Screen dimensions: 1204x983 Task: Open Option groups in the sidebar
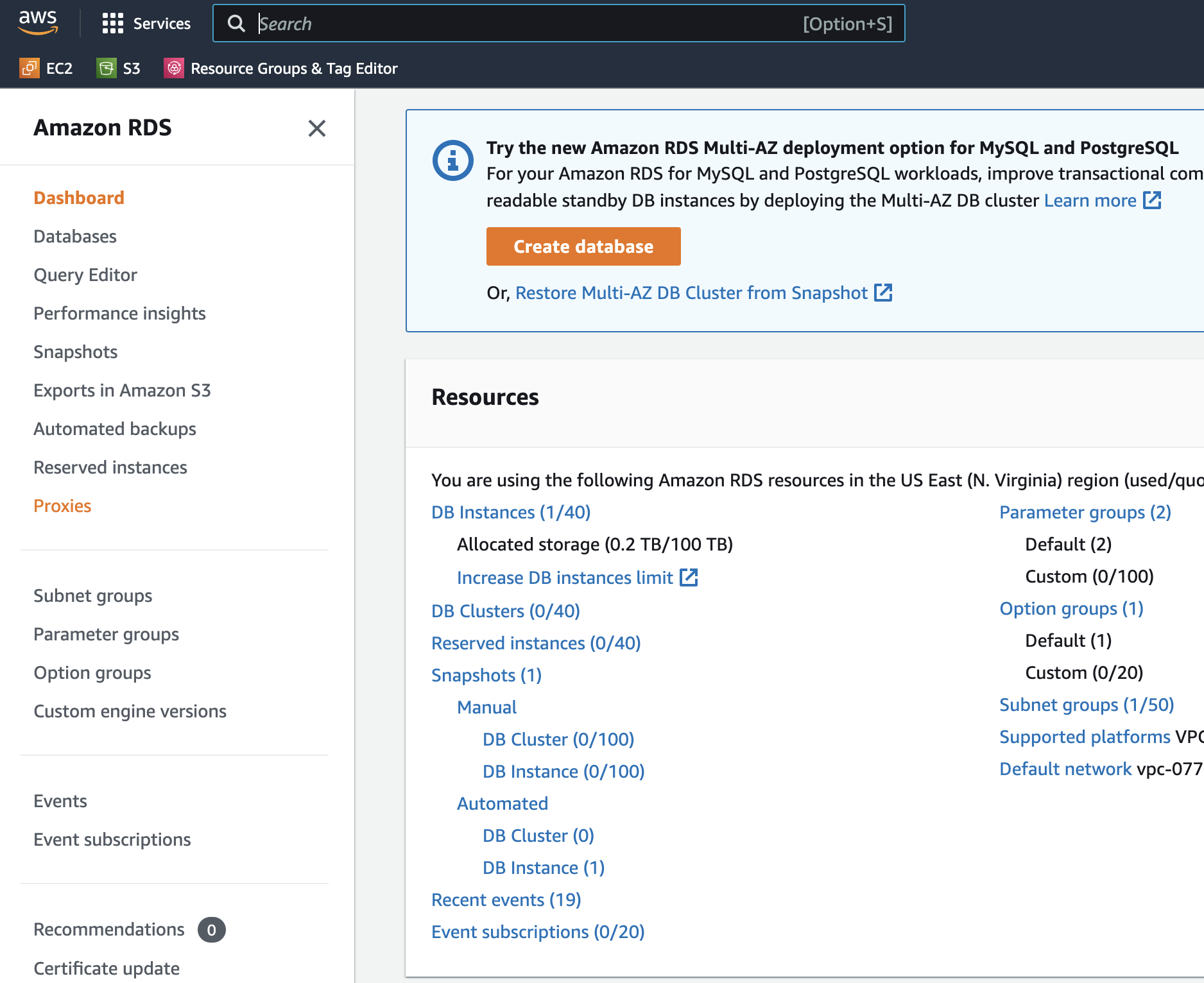pos(92,672)
